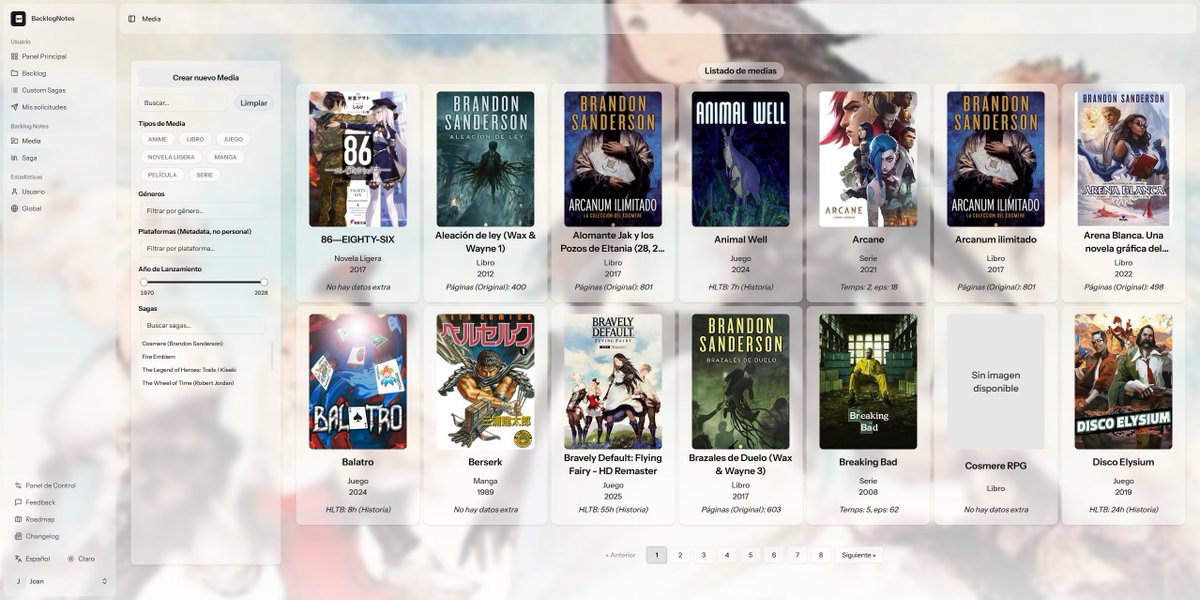Go to page 2 of media list
Image resolution: width=1200 pixels, height=600 pixels.
click(x=680, y=555)
